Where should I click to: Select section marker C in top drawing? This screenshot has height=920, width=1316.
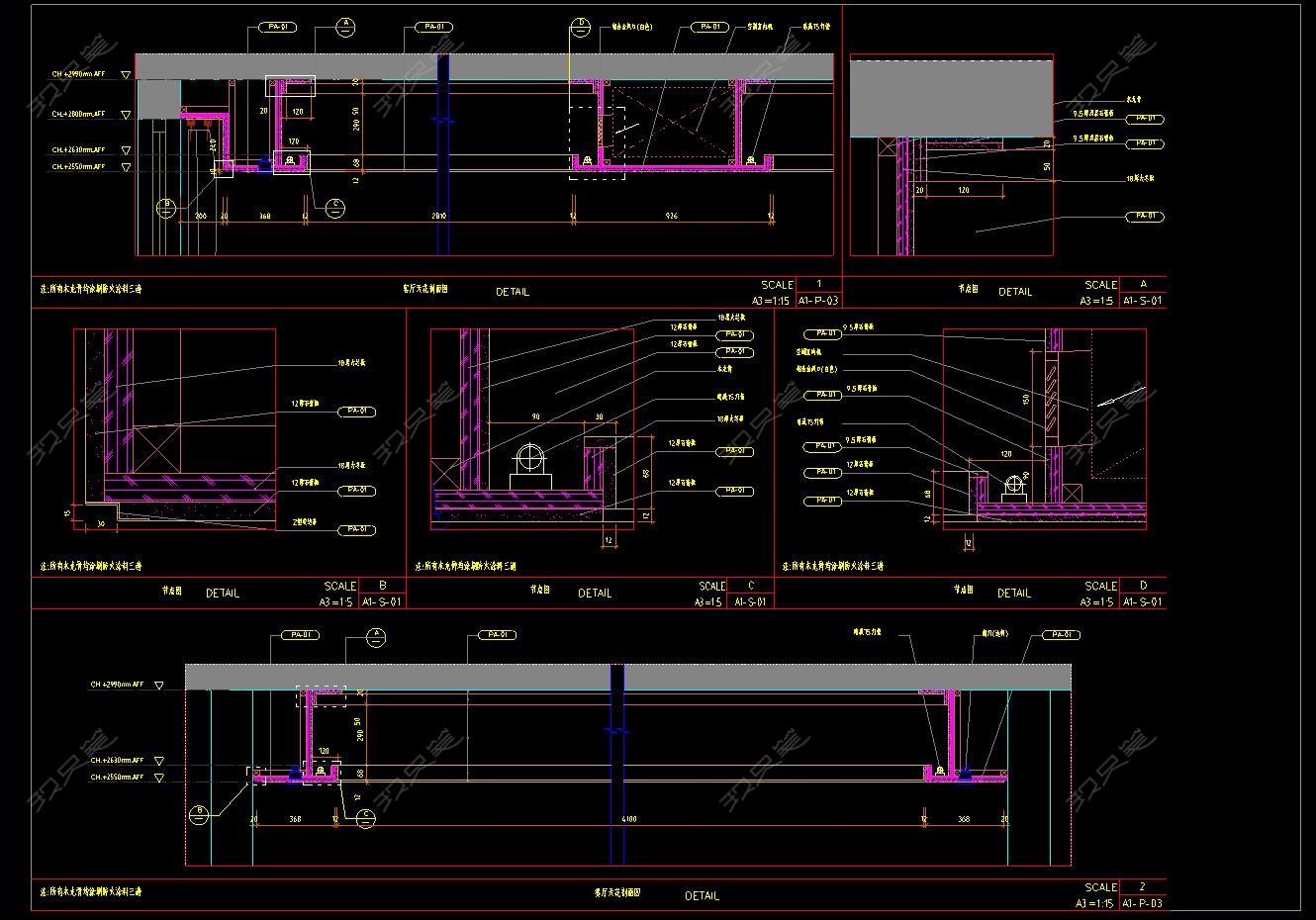tap(335, 207)
